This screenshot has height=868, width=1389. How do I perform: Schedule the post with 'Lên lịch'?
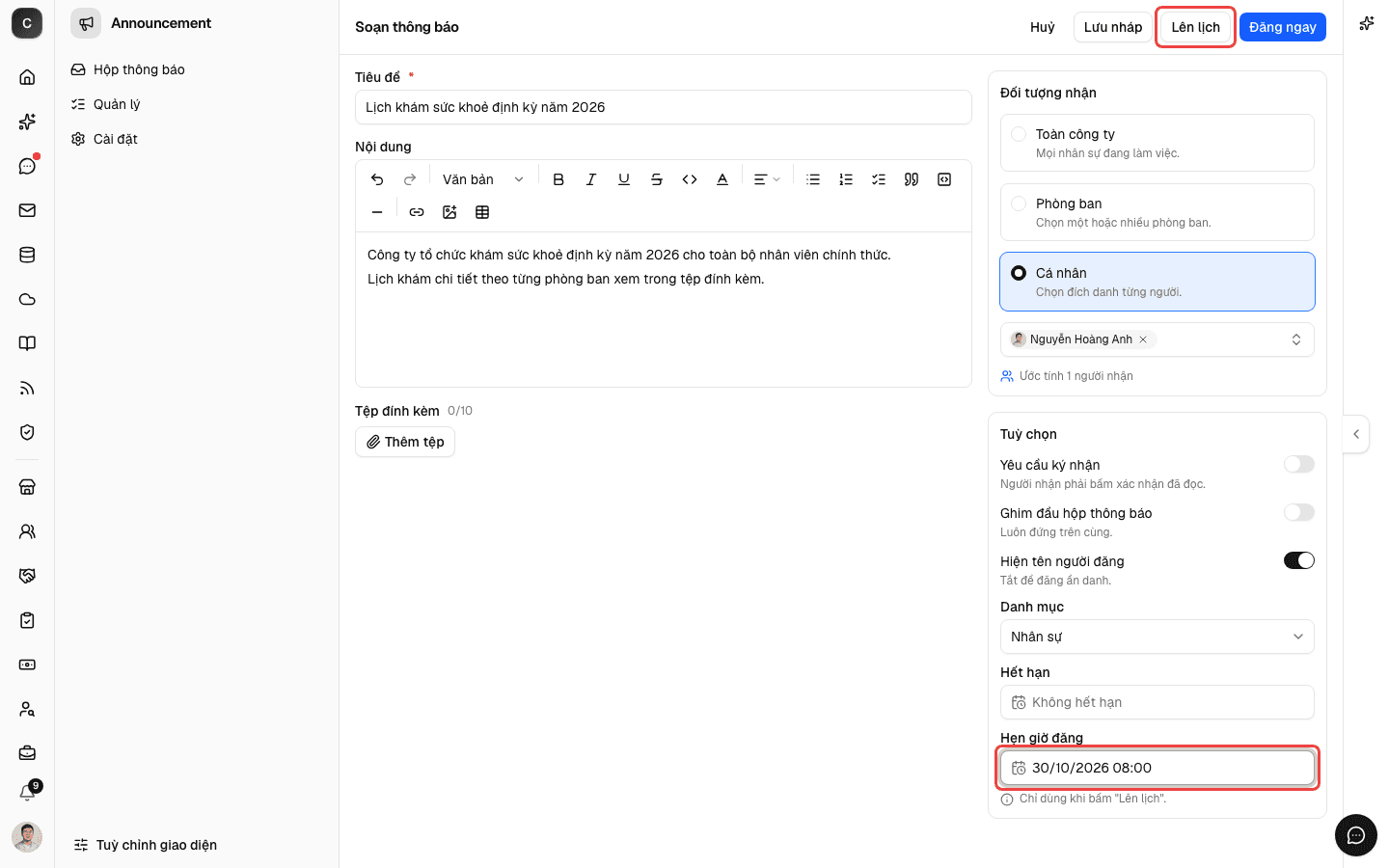pos(1196,27)
